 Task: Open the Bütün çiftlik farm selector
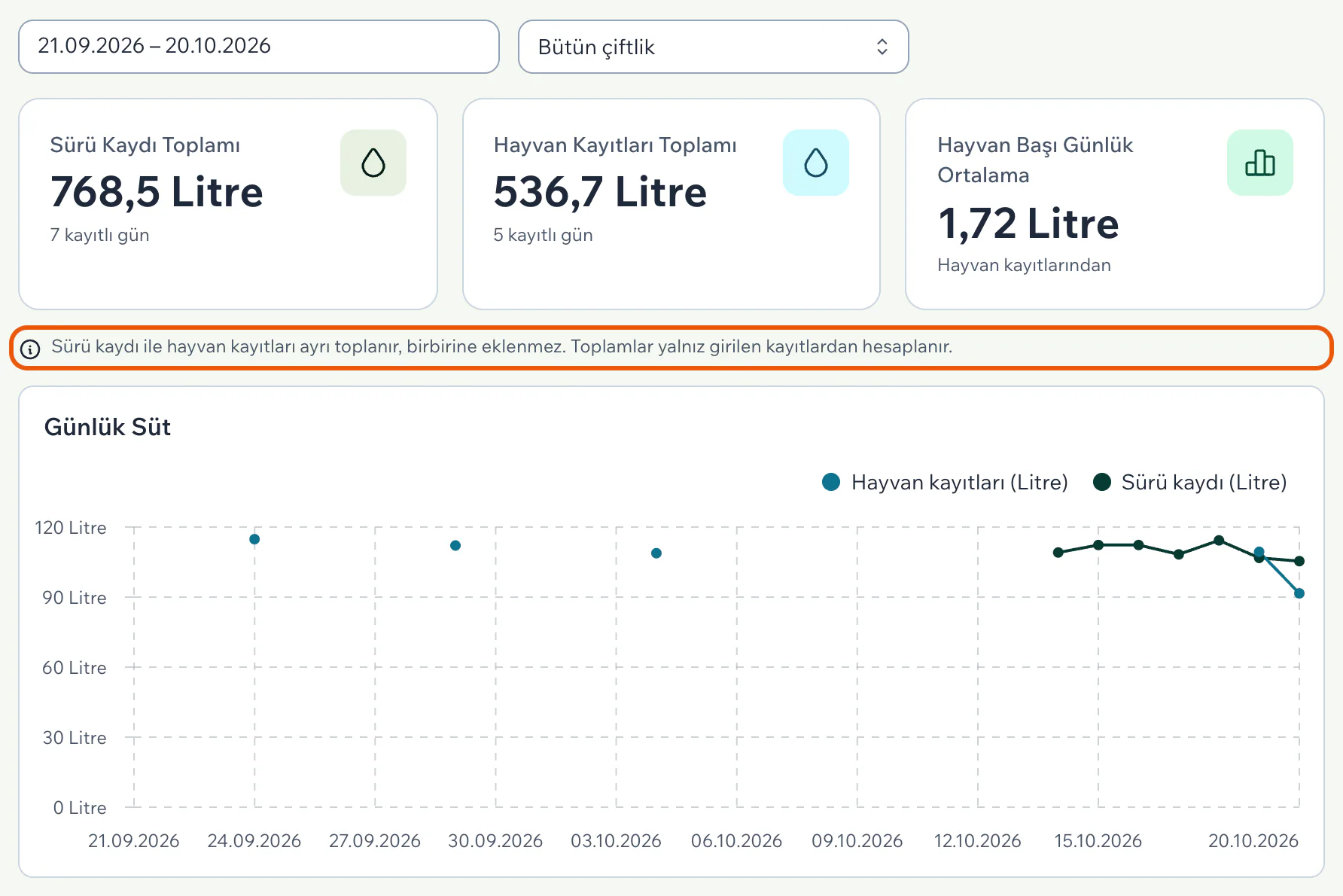(713, 47)
